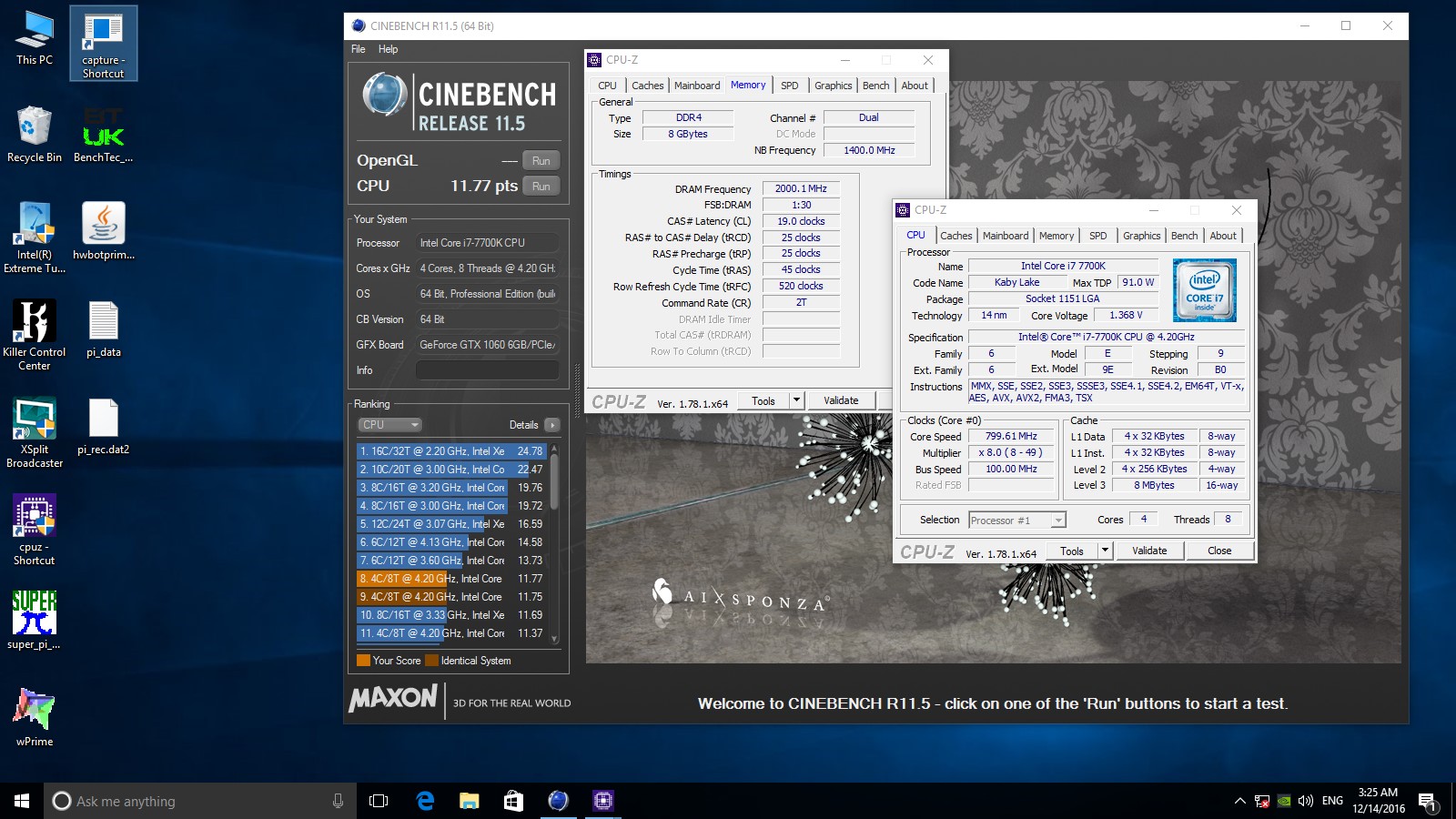Viewport: 1456px width, 819px height.
Task: Show hidden system tray icons
Action: [1239, 801]
